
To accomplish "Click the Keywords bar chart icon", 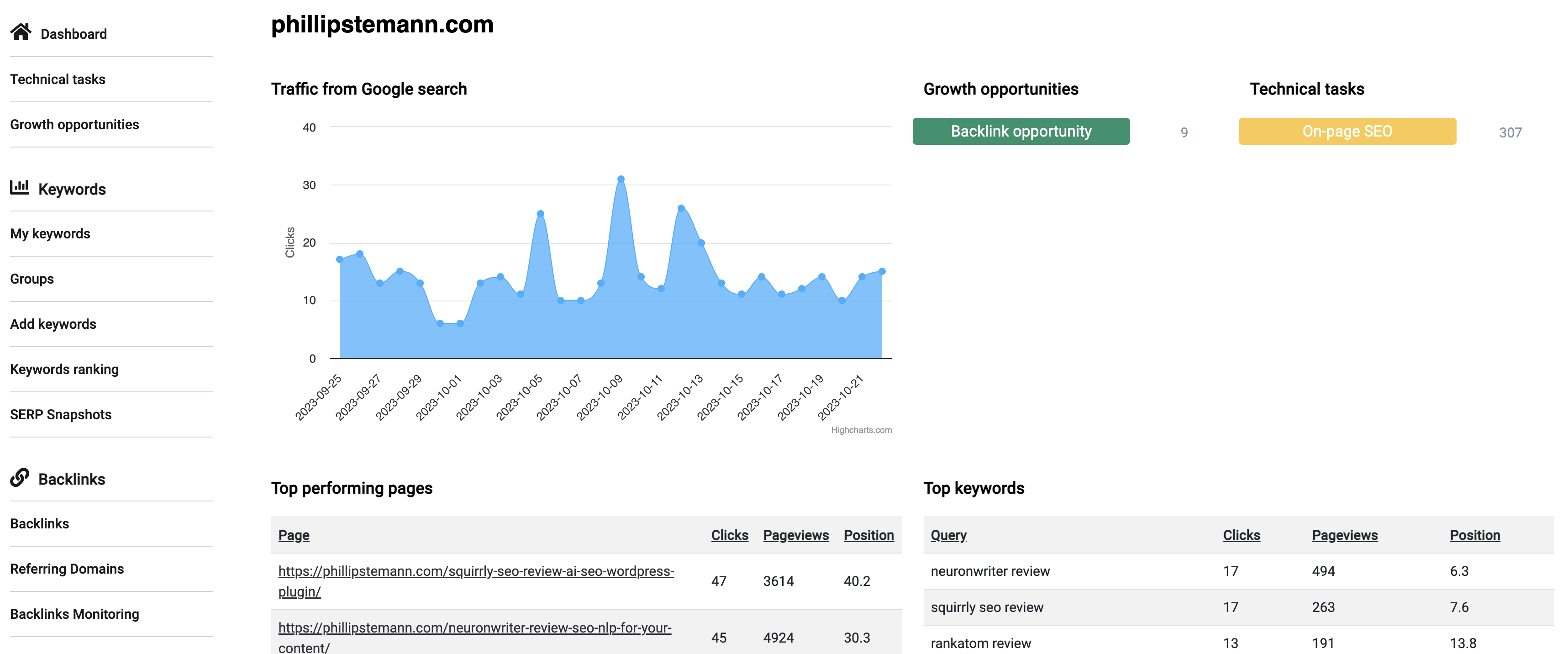I will click(x=20, y=188).
